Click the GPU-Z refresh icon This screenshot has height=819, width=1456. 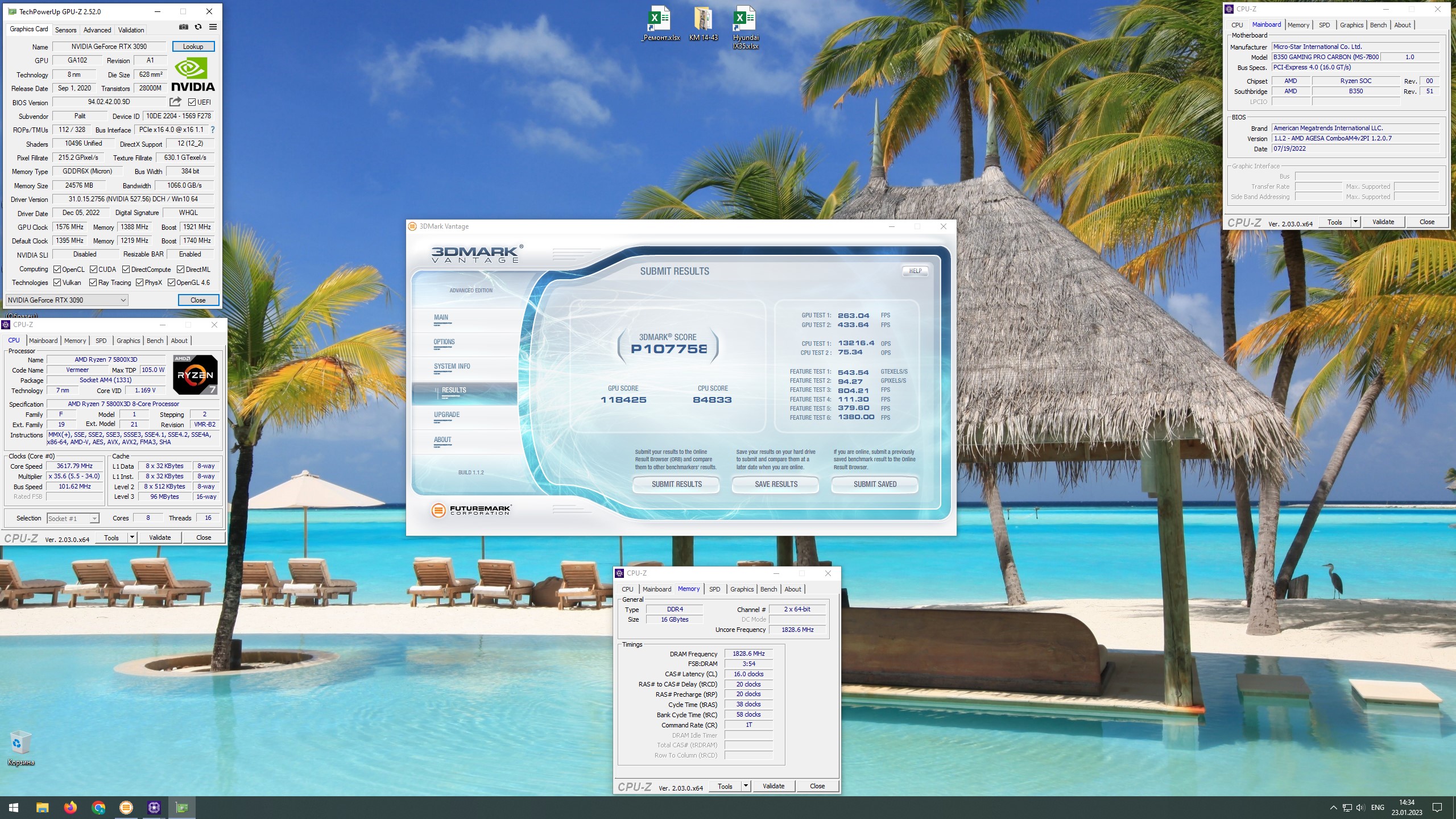198,27
